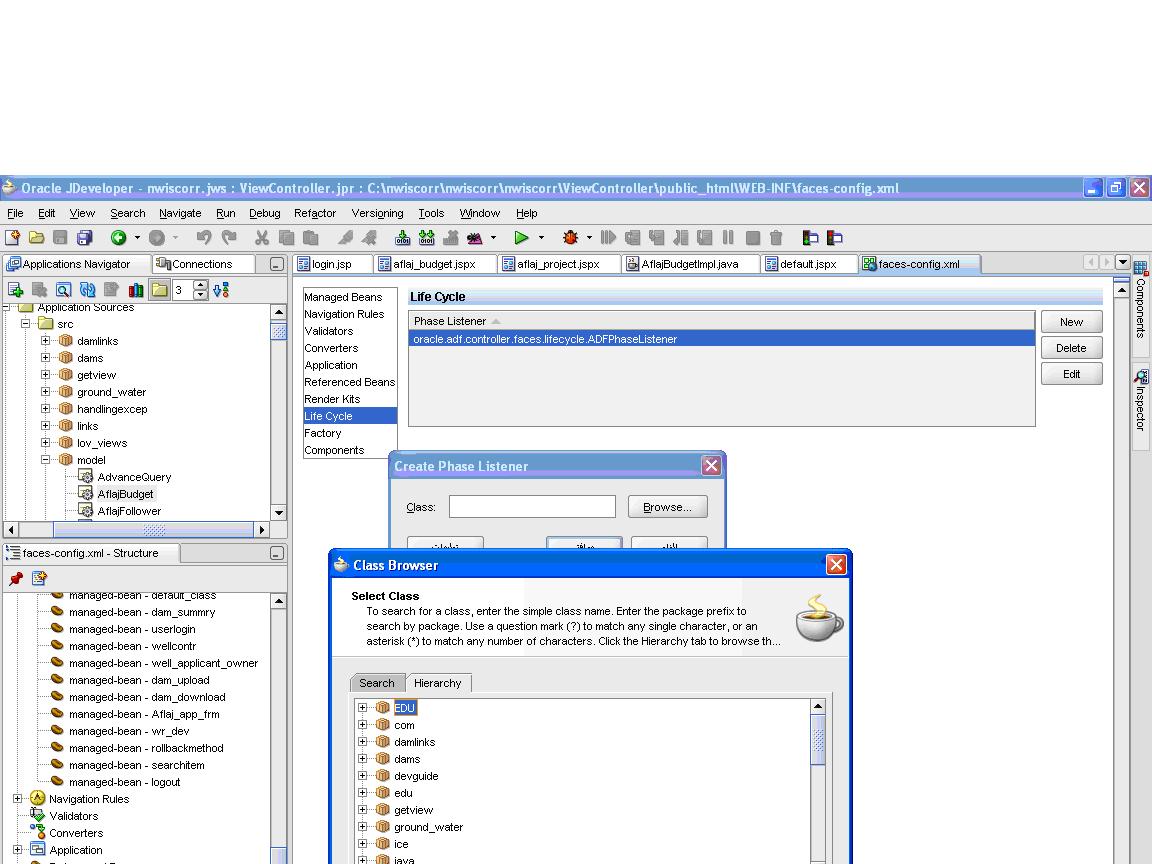
Task: Expand the com package in Class Browser
Action: (363, 725)
